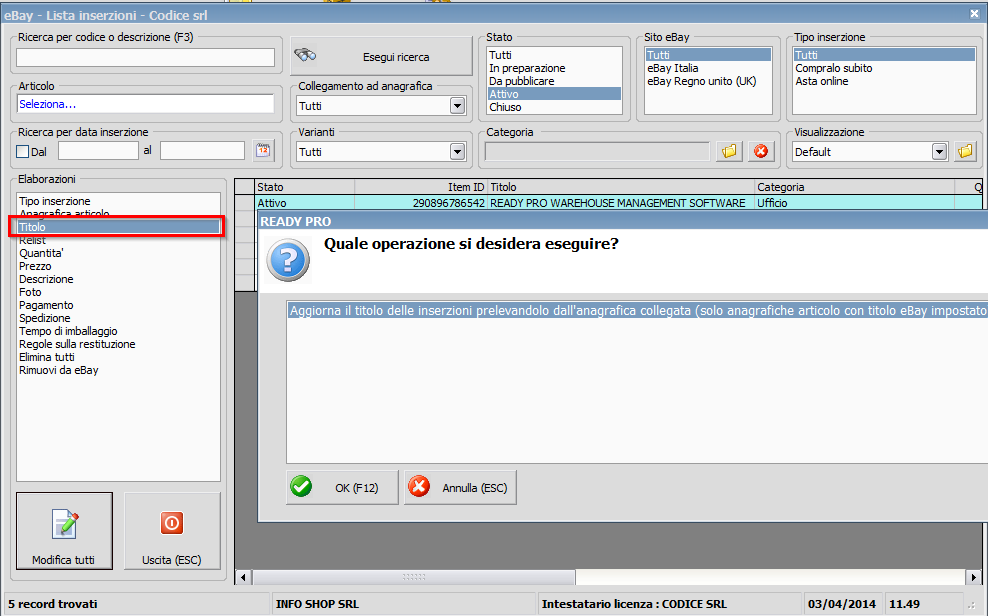The height and width of the screenshot is (616, 988).
Task: Select the Aggiorna il titolo delle inserzioni option
Action: pyautogui.click(x=637, y=311)
